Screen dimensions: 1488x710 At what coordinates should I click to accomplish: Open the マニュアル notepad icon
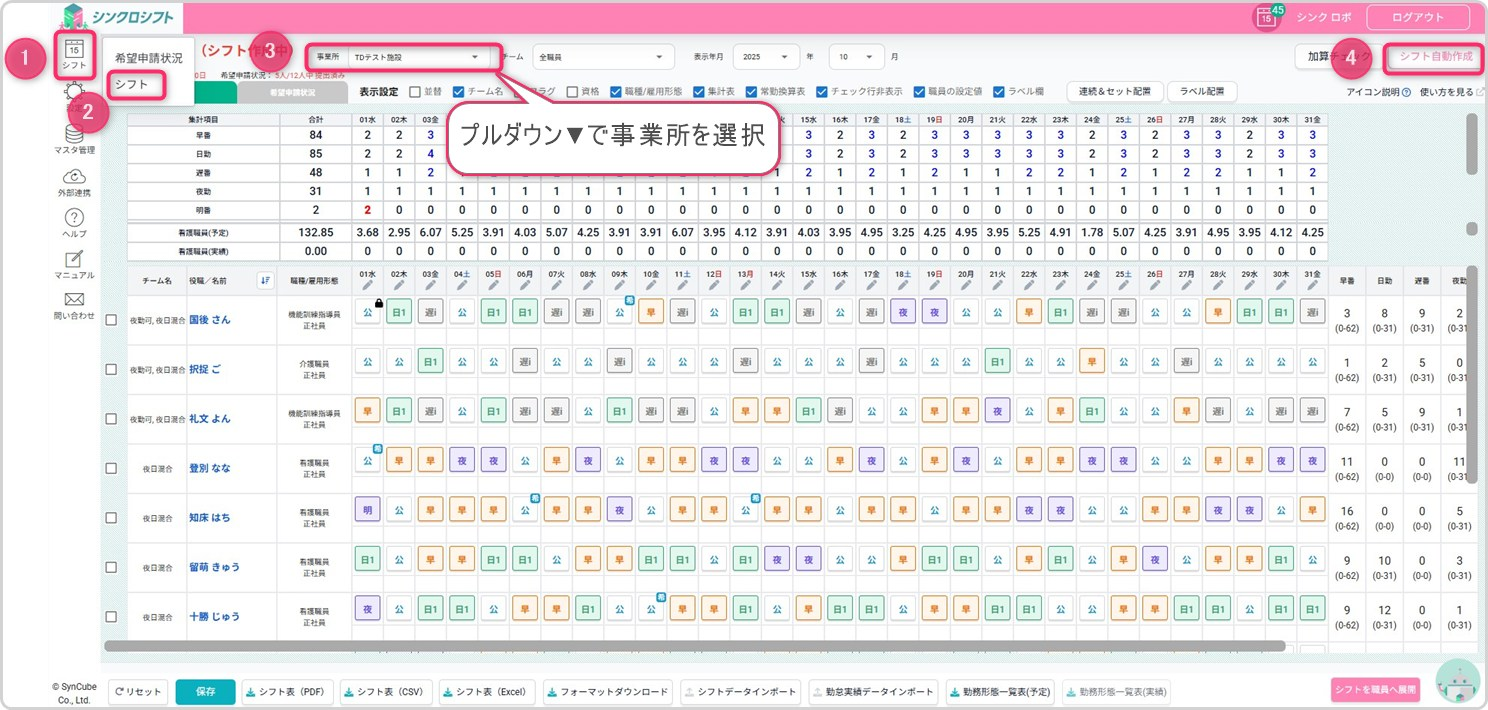[73, 259]
